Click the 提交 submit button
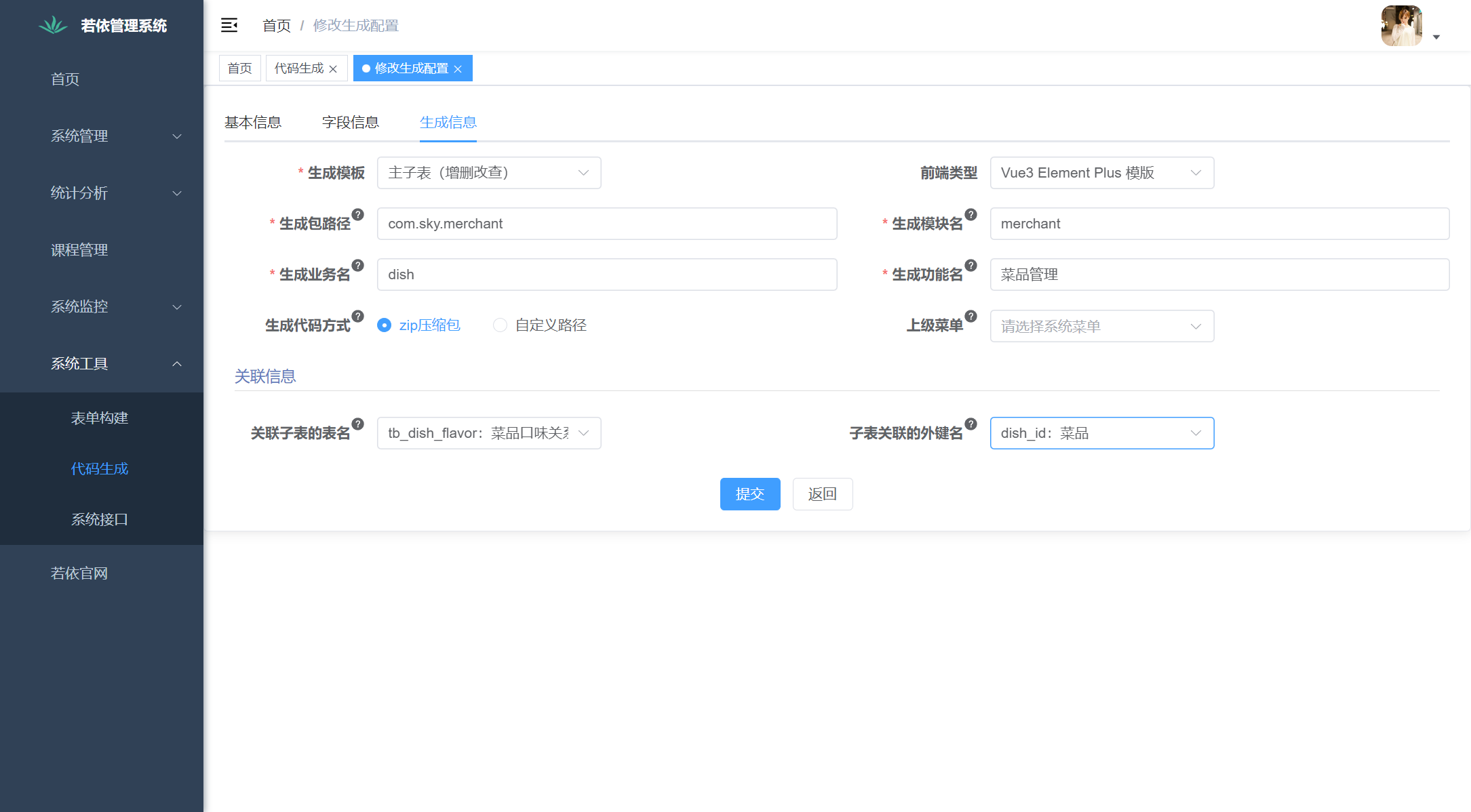The image size is (1471, 812). tap(750, 494)
